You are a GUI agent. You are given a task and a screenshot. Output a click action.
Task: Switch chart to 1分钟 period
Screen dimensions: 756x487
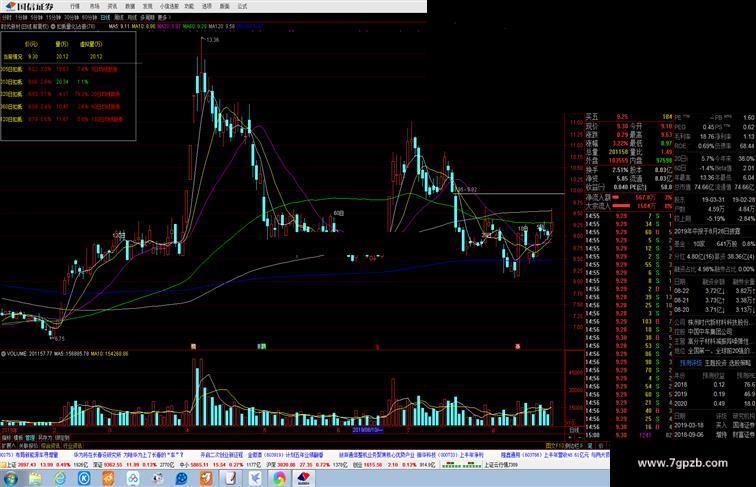[22, 18]
